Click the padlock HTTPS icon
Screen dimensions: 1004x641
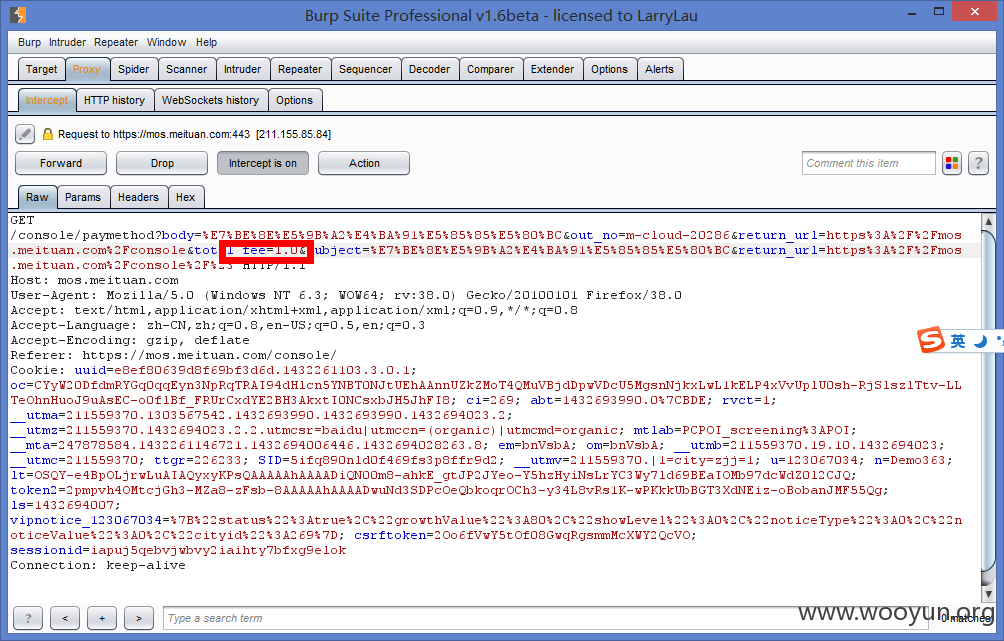(47, 134)
